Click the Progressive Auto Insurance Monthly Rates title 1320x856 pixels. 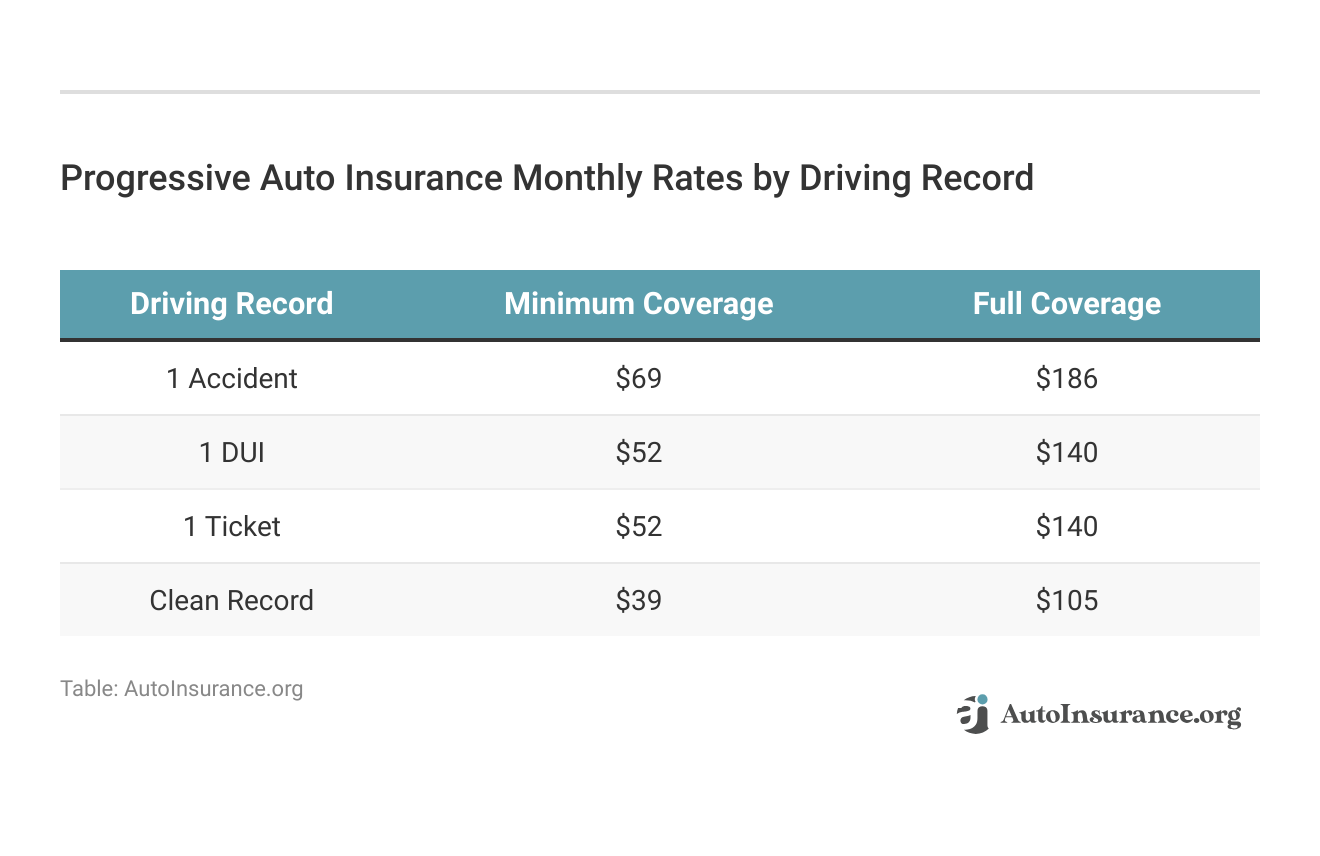click(546, 178)
